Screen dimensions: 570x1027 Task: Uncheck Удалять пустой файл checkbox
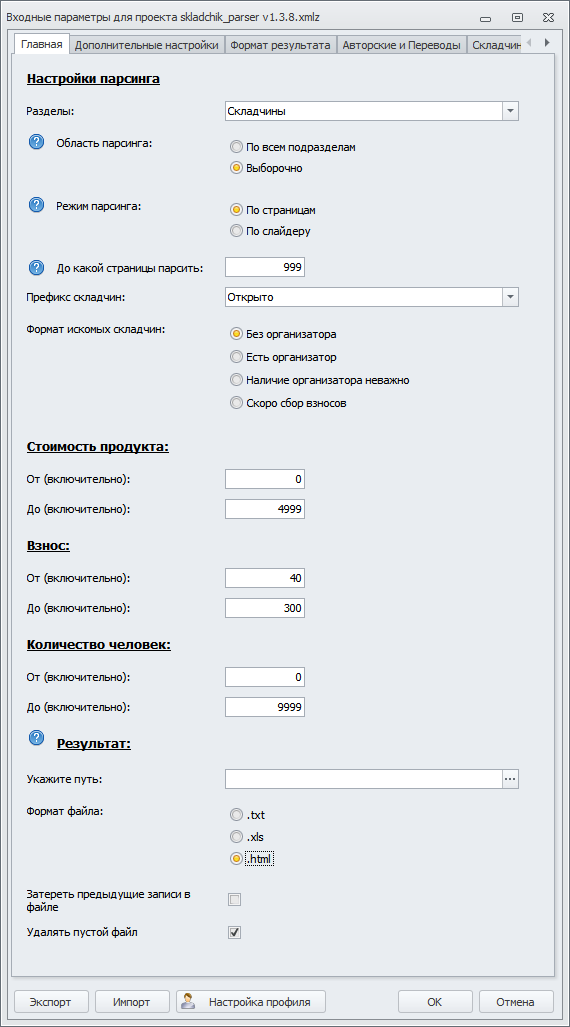[x=235, y=932]
